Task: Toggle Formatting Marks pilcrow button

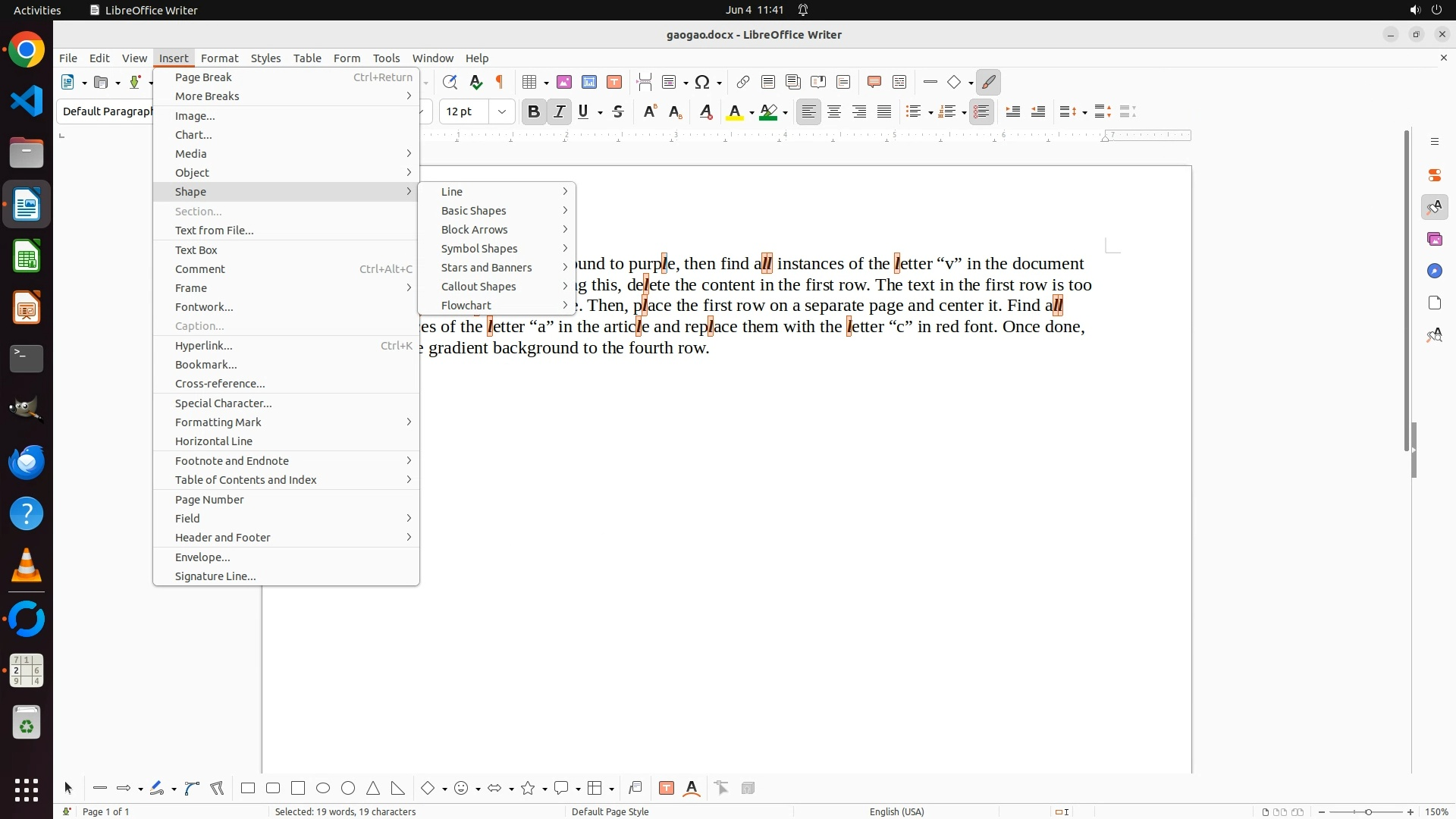Action: 500,82
